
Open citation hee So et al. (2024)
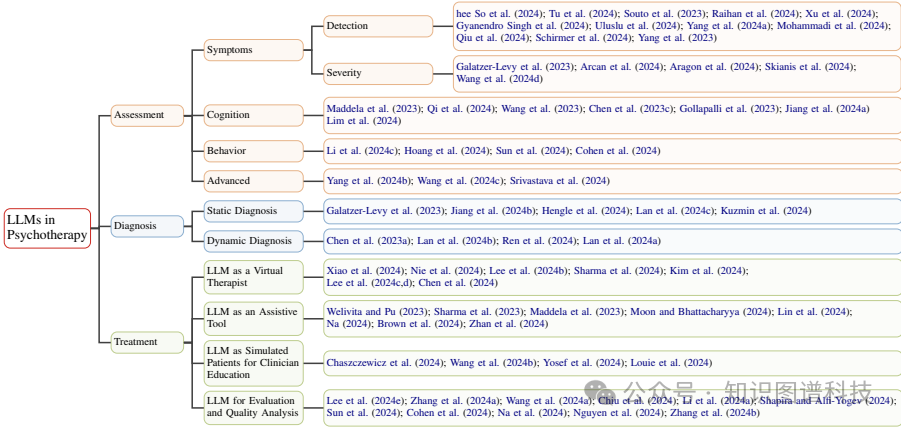tap(499, 14)
